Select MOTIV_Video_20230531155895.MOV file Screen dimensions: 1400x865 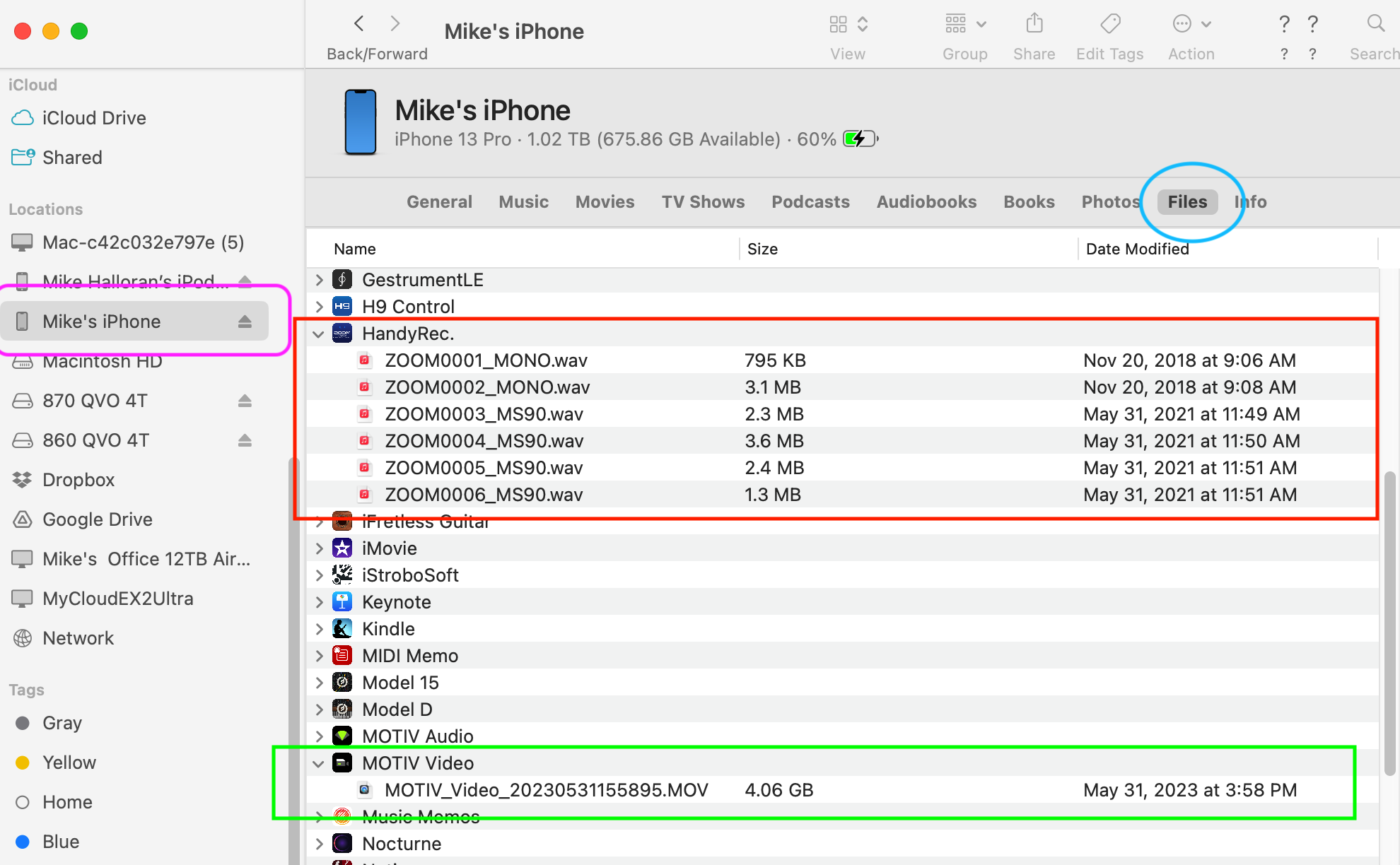pyautogui.click(x=842, y=790)
